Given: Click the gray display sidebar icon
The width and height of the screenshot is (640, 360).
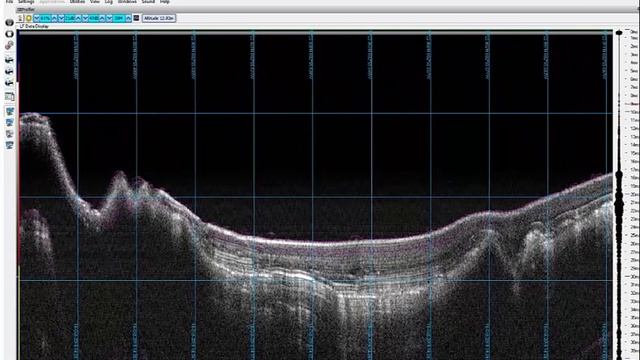Looking at the screenshot, I should (9, 134).
